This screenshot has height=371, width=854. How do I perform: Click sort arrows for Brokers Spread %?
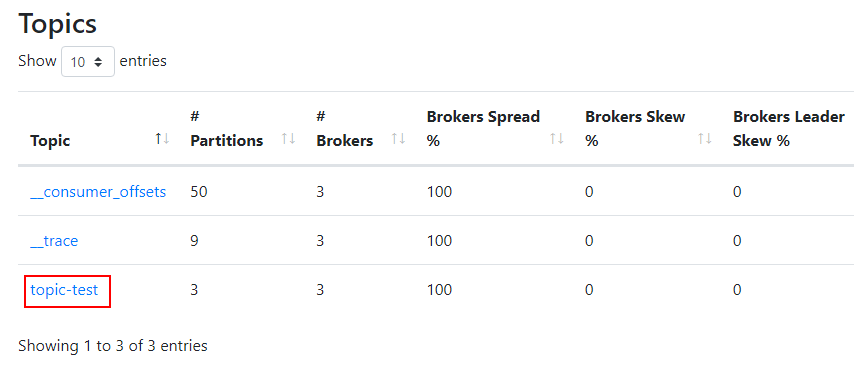(557, 139)
